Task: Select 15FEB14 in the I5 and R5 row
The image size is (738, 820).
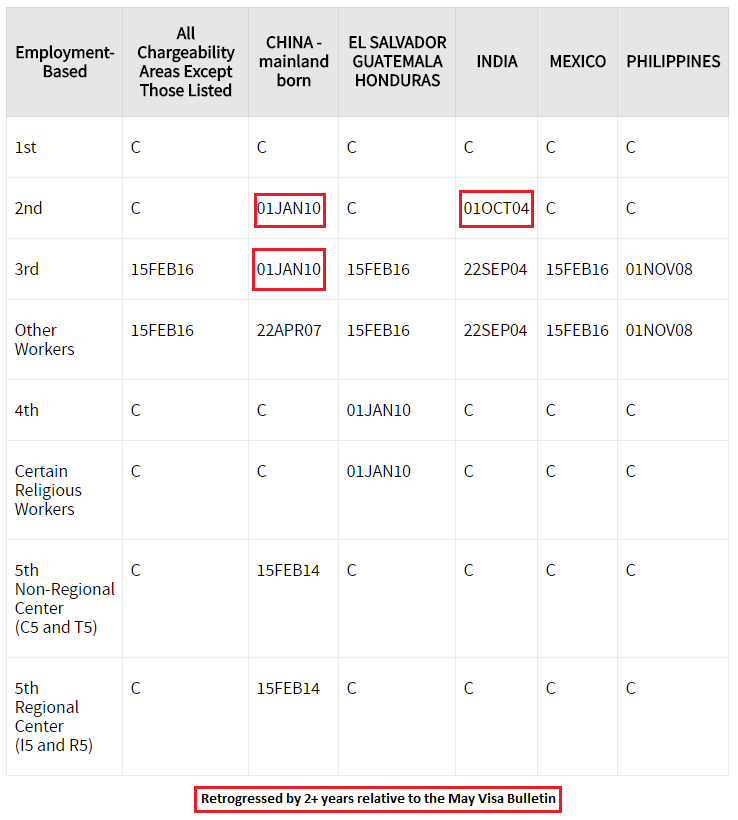Action: 288,688
